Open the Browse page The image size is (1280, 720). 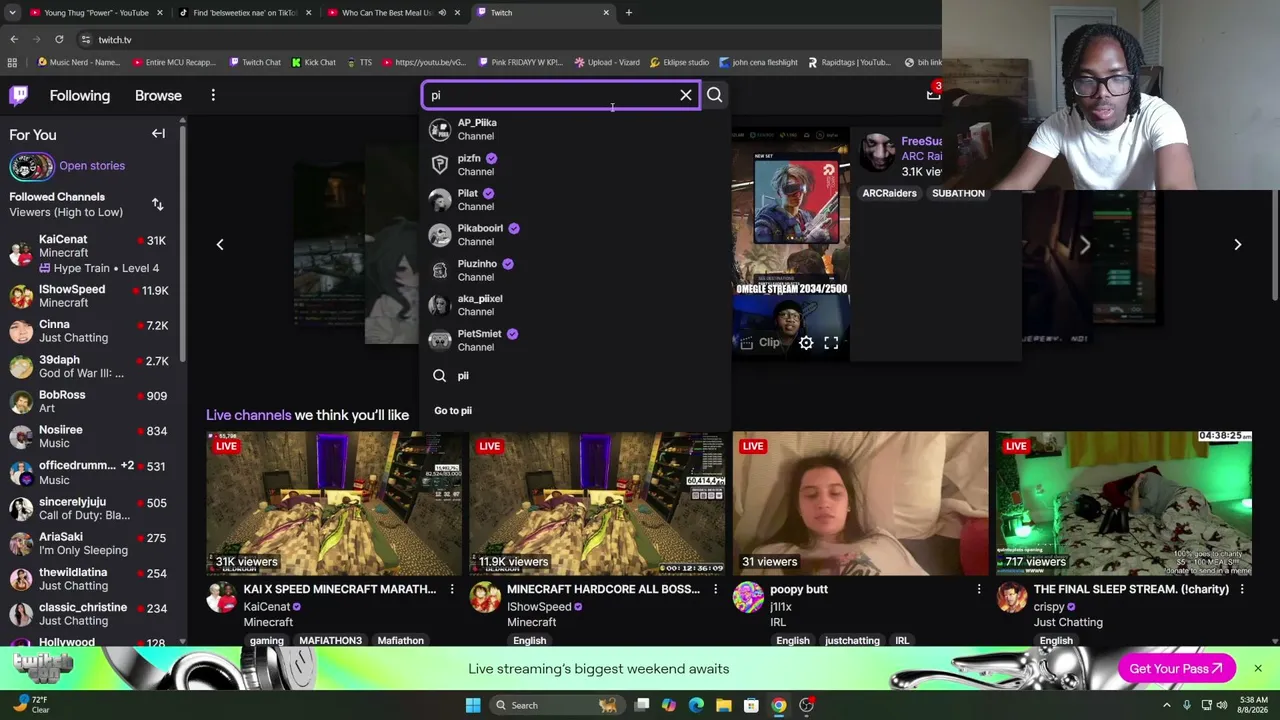[158, 95]
